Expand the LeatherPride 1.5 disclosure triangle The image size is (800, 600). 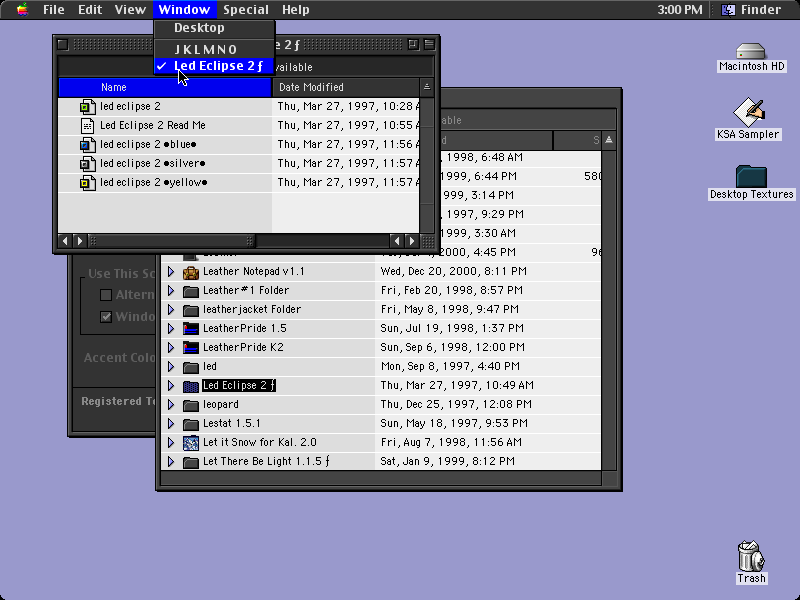(171, 329)
